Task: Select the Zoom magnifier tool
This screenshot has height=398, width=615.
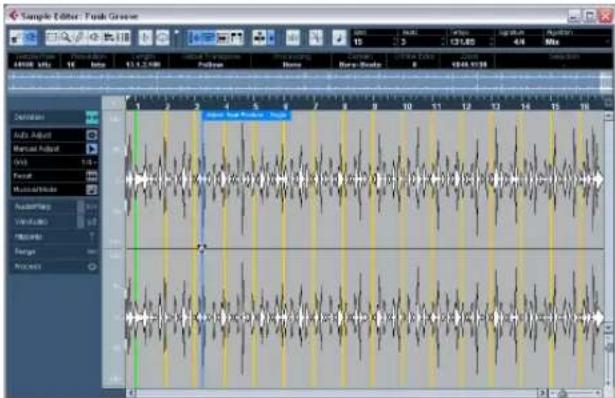Action: pyautogui.click(x=66, y=38)
